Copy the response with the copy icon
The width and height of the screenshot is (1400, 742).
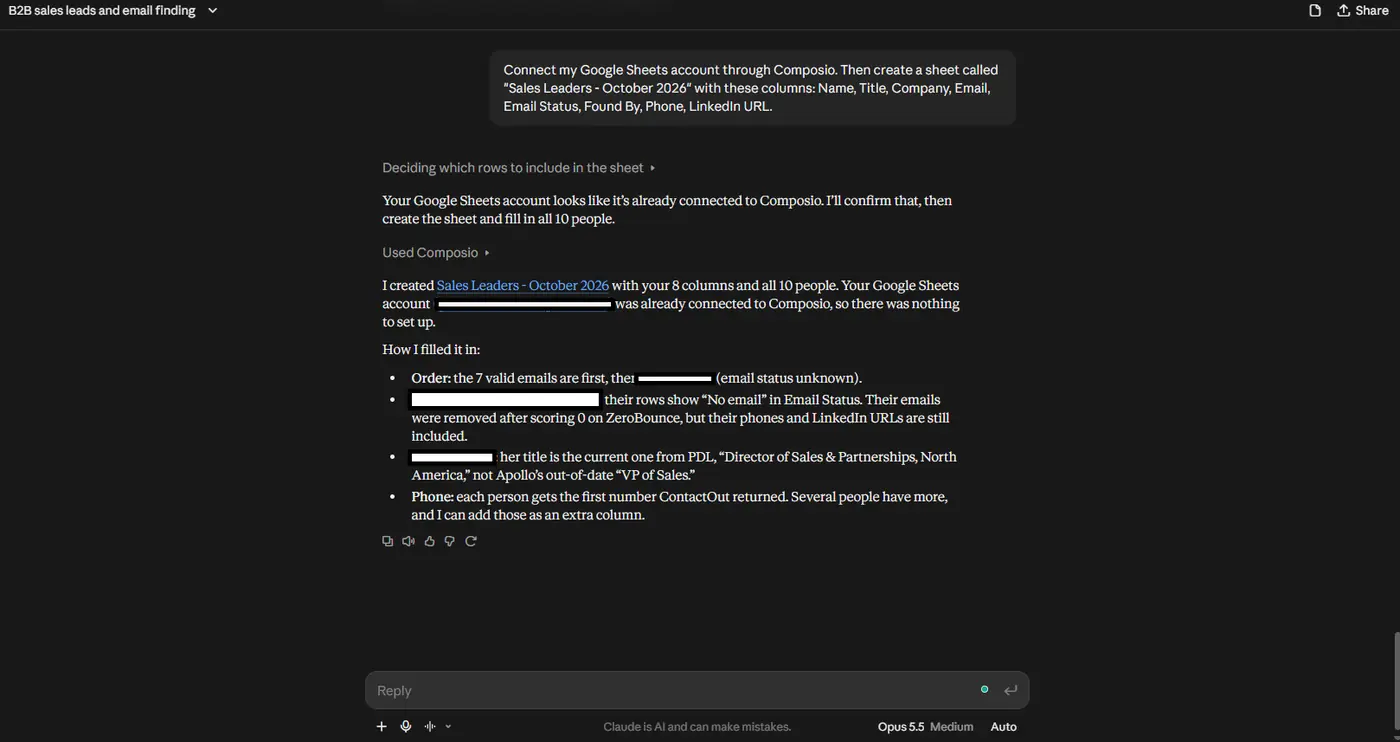[x=388, y=541]
